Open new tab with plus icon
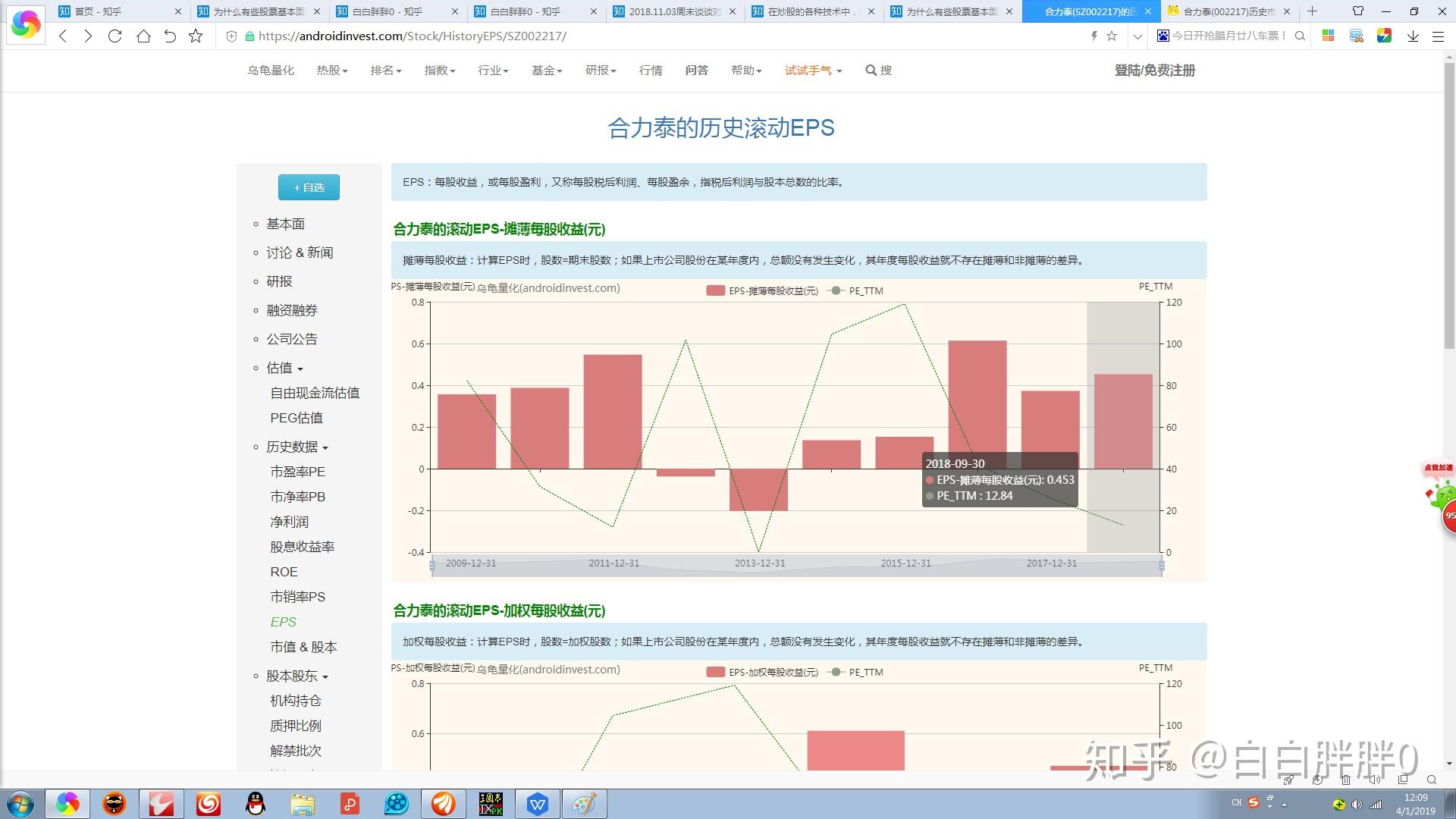Viewport: 1456px width, 819px height. point(1313,11)
